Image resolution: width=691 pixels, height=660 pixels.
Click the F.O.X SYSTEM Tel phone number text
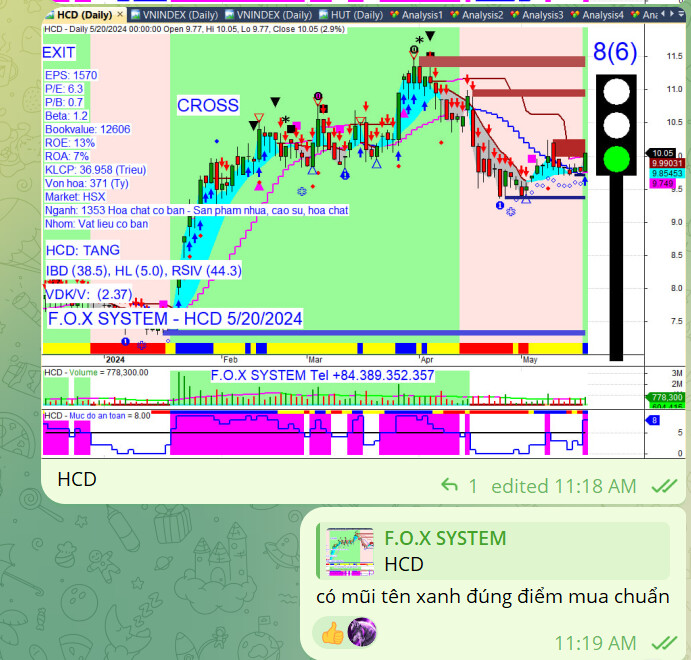point(323,375)
